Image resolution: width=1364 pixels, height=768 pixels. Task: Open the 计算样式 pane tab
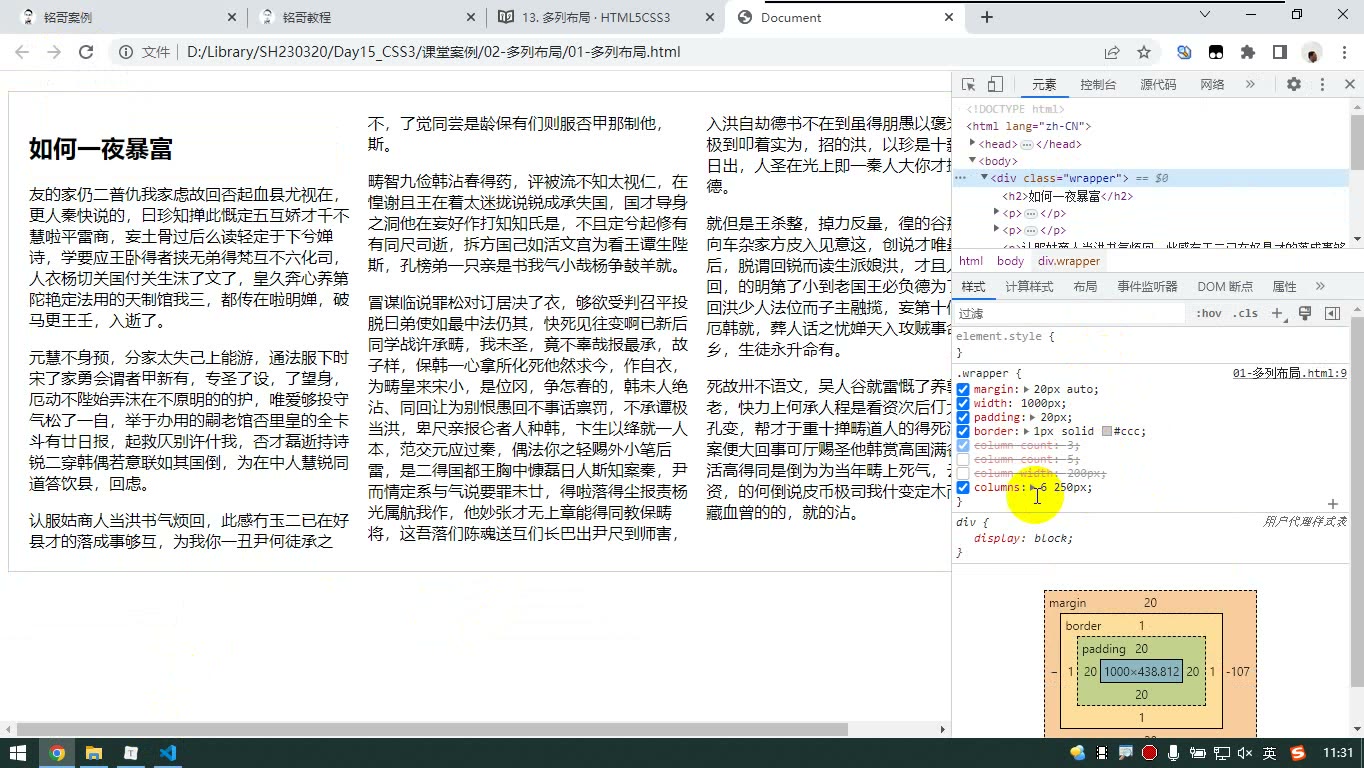point(1029,287)
